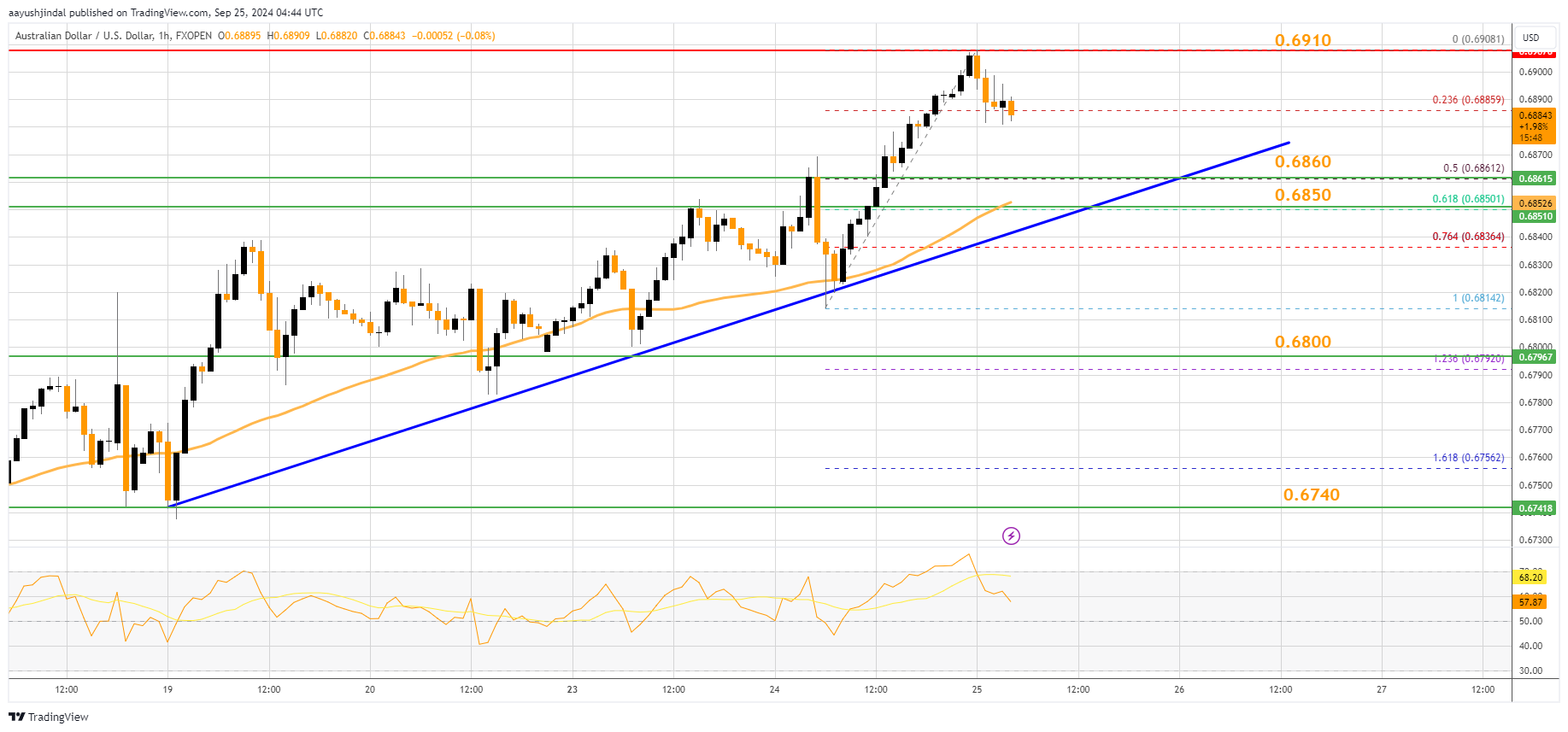
Task: Click the yellow 68.20 RSI value label
Action: [1530, 577]
